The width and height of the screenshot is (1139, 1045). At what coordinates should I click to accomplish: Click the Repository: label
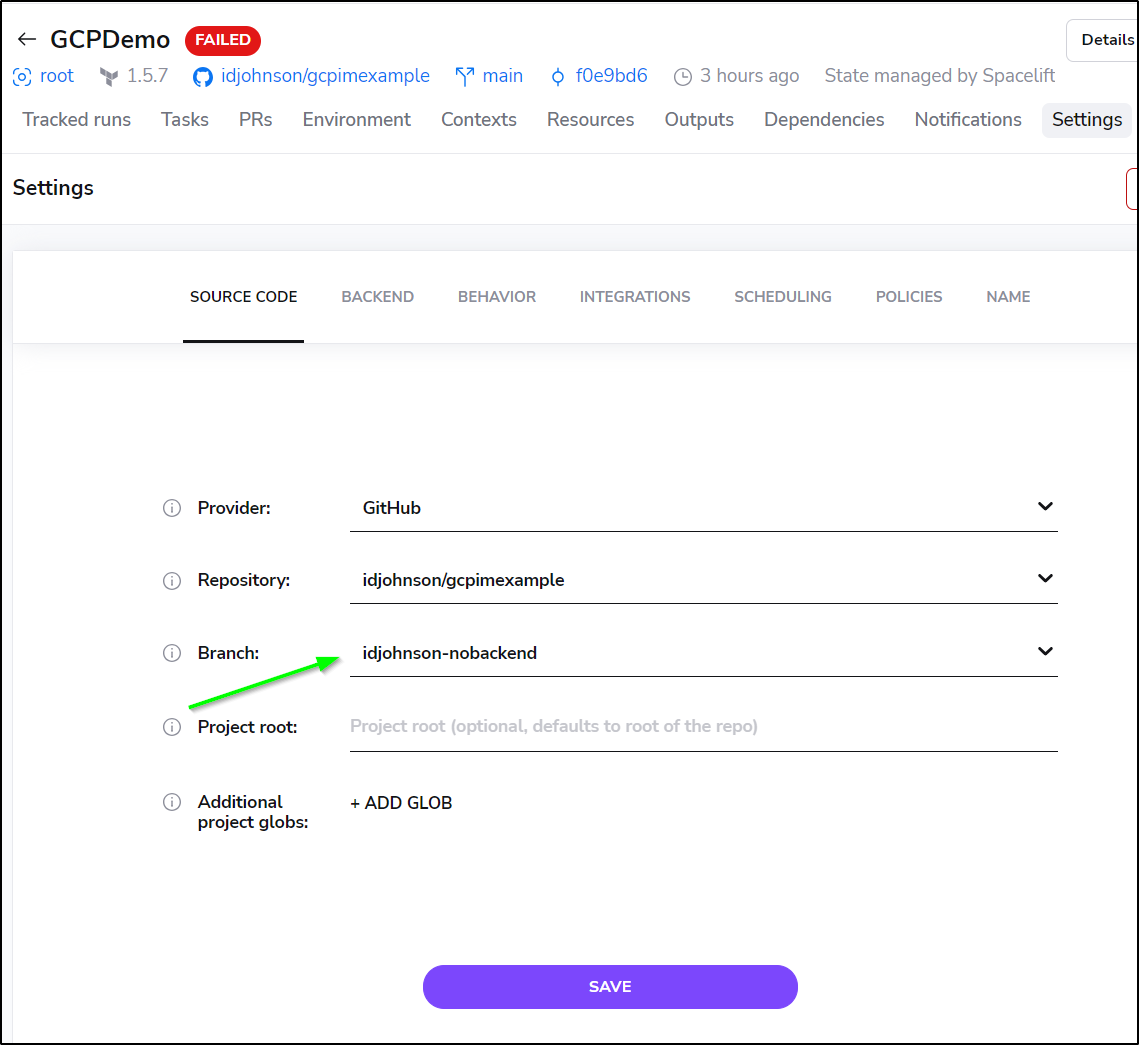click(244, 580)
